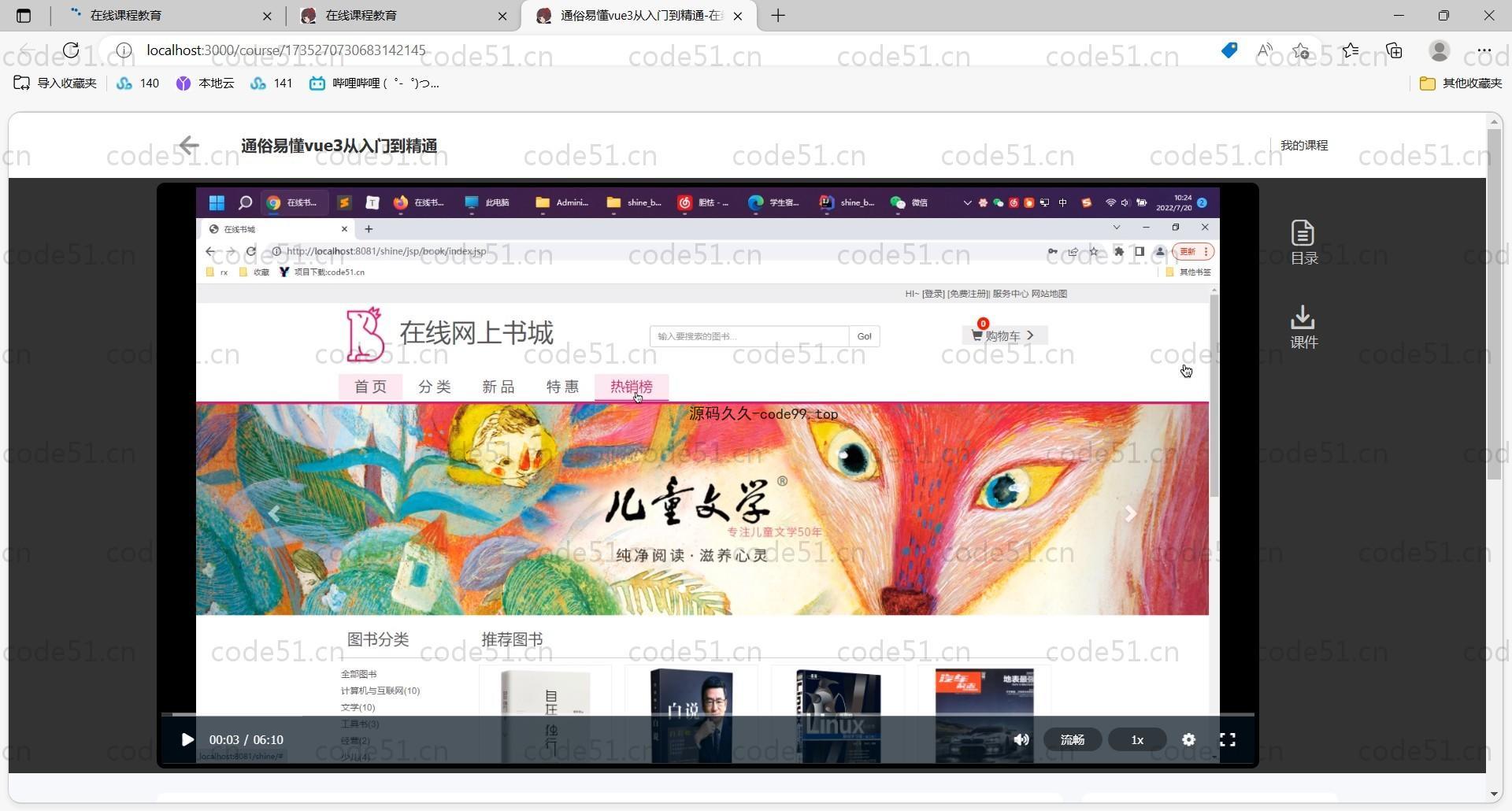This screenshot has width=1512, height=811.
Task: Switch to the 在线课程教育 tab with loading spinner
Action: tap(168, 16)
